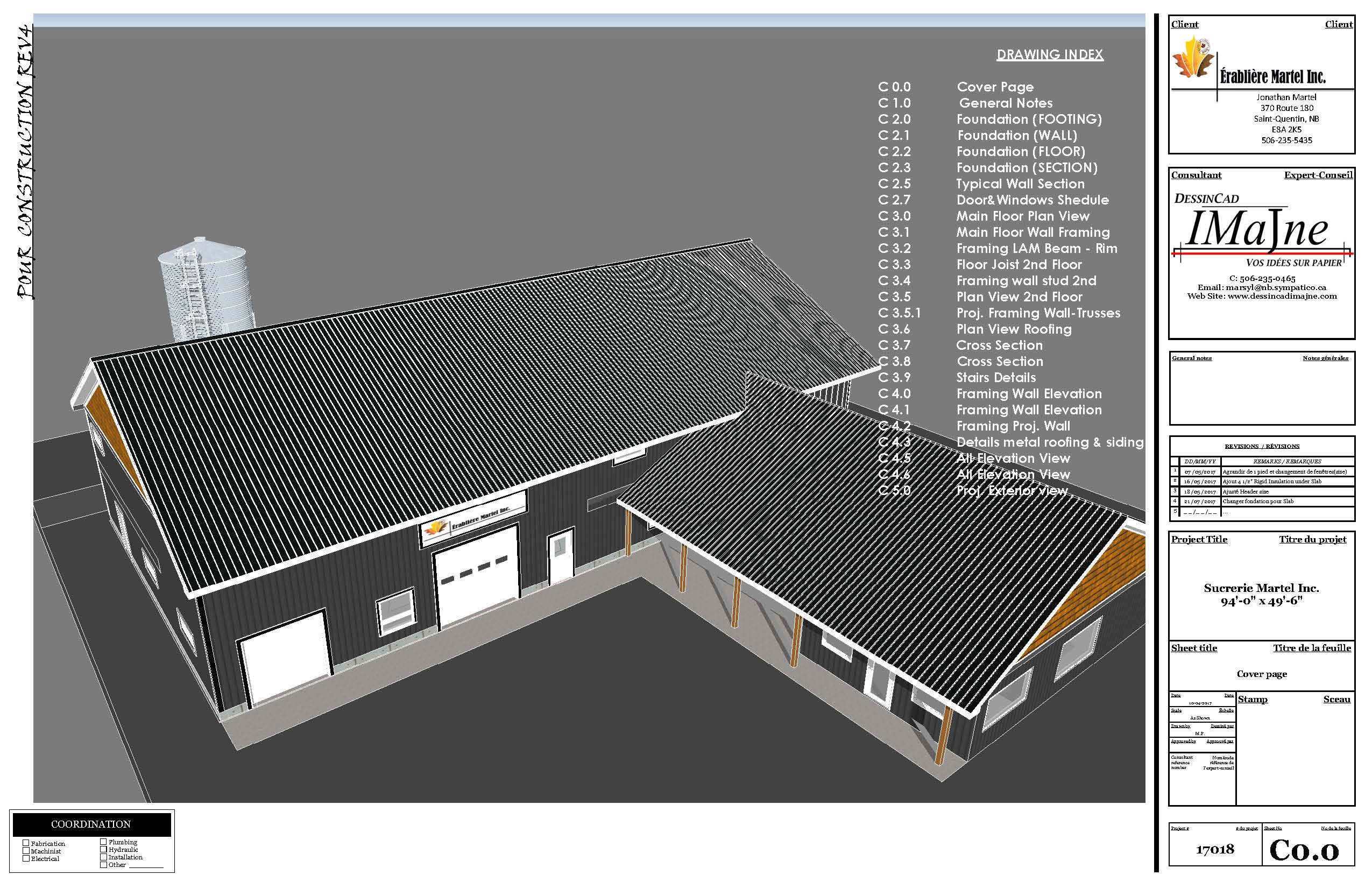Screen dimensions: 1372x882
Task: Click client name 'Jonathan Martel'
Action: pos(1286,97)
